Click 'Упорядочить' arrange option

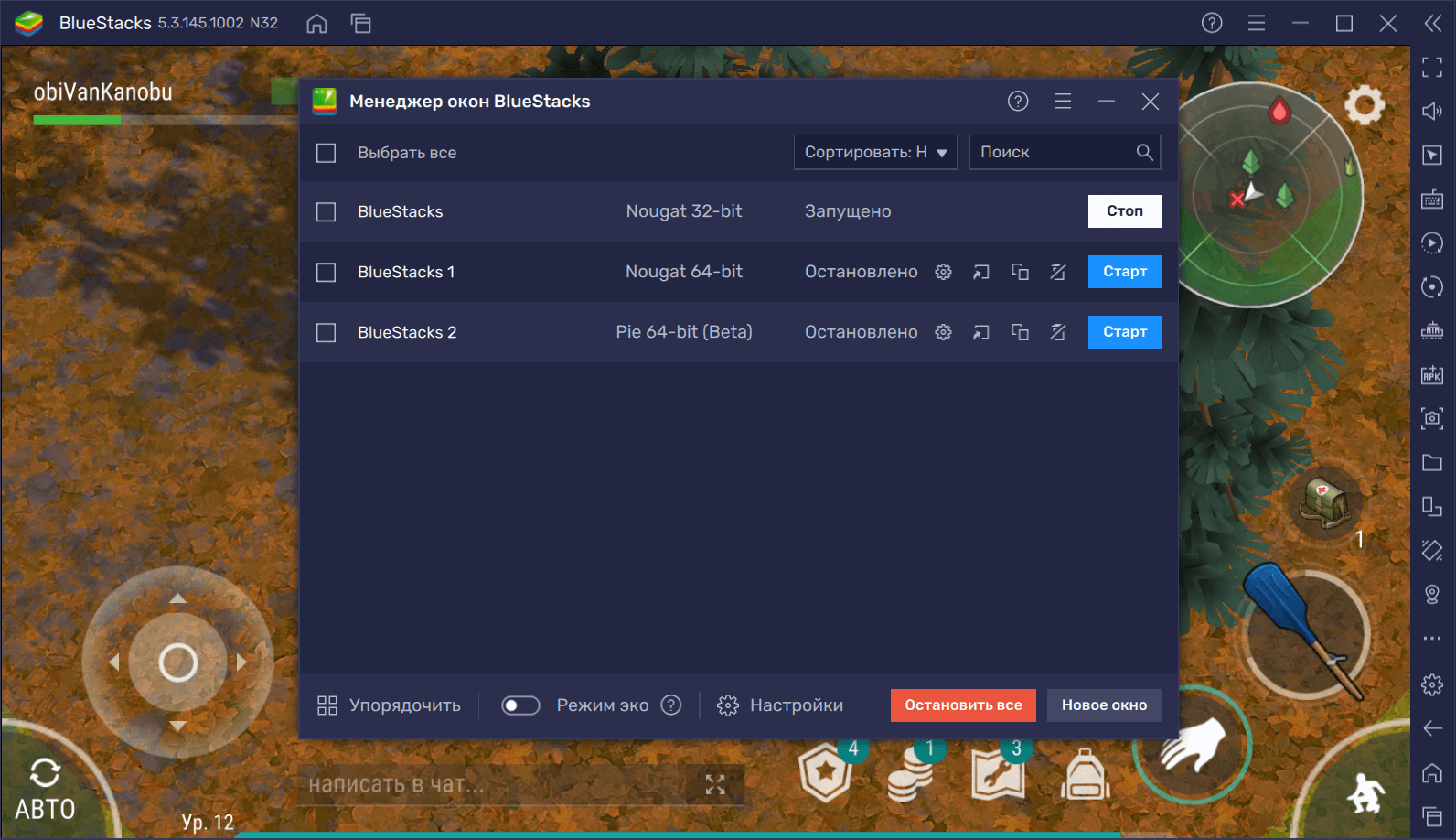[389, 705]
